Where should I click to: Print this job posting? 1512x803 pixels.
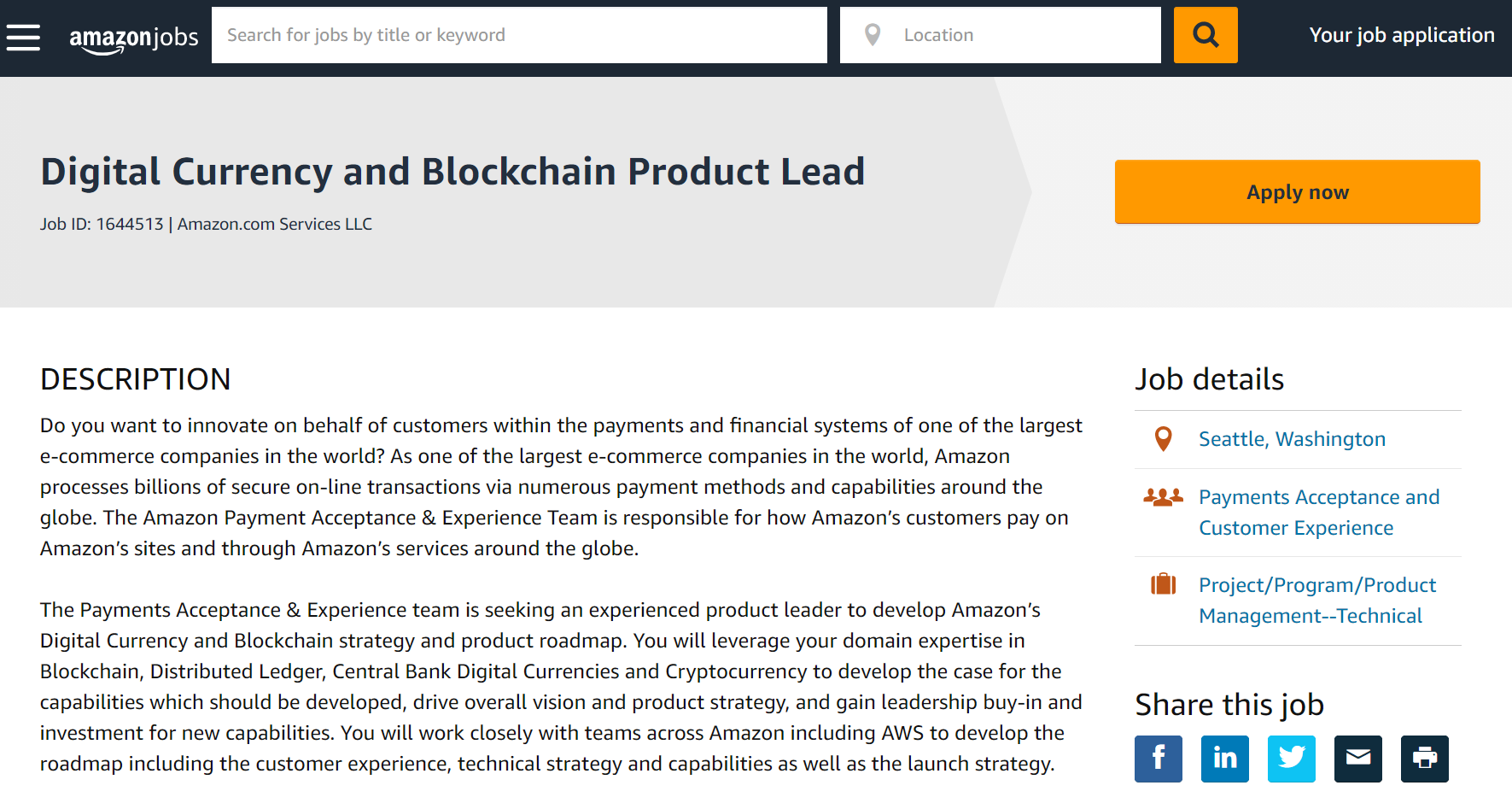1424,759
